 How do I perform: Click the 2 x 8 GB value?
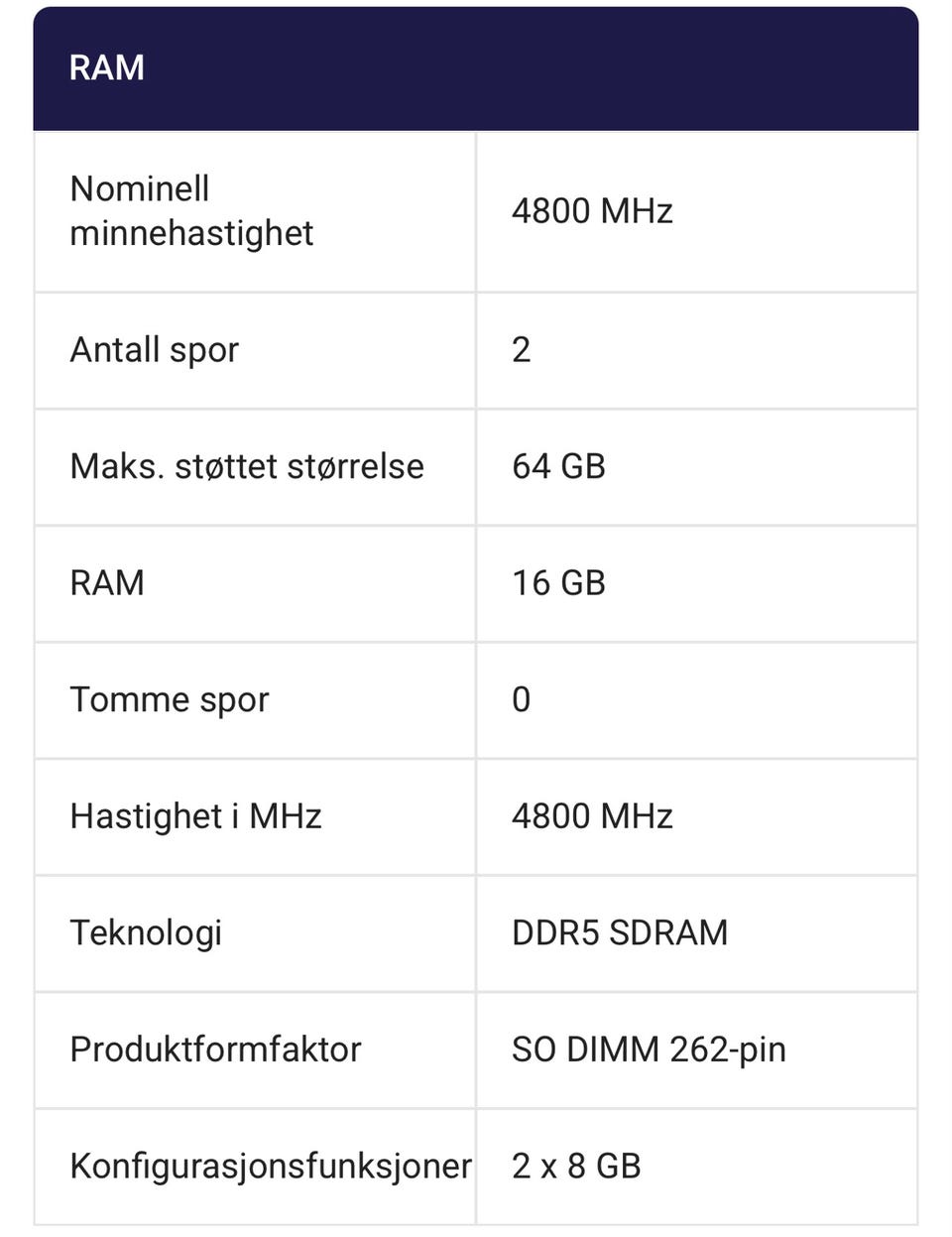tap(576, 1167)
